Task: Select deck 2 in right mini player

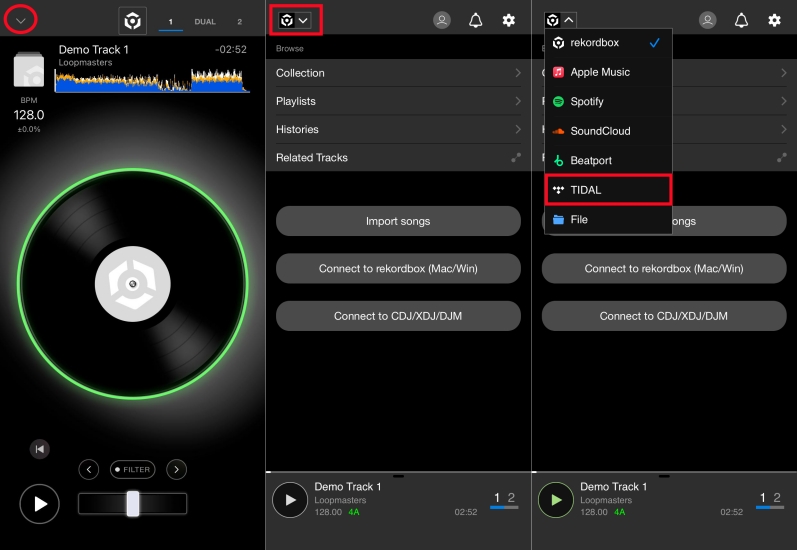Action: (x=777, y=498)
